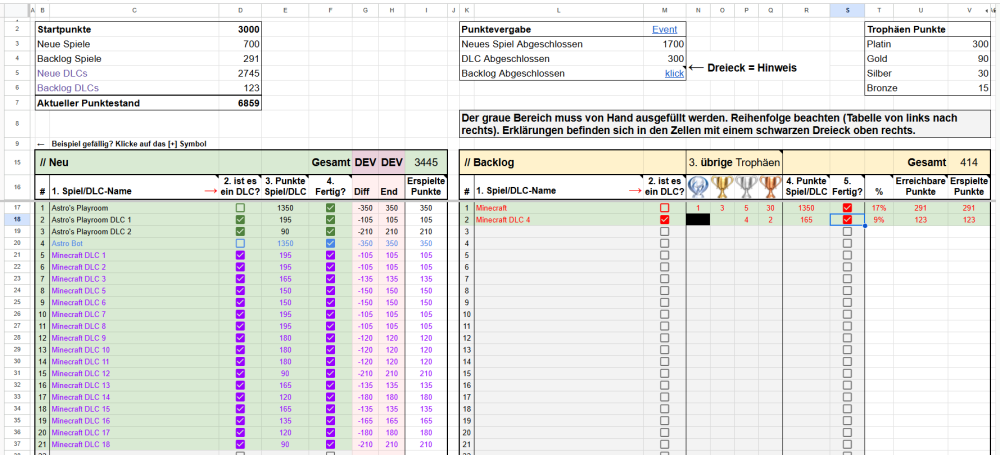Open the klick link beside Backlog Abgeschlossen
Image resolution: width=1000 pixels, height=455 pixels.
(x=674, y=74)
